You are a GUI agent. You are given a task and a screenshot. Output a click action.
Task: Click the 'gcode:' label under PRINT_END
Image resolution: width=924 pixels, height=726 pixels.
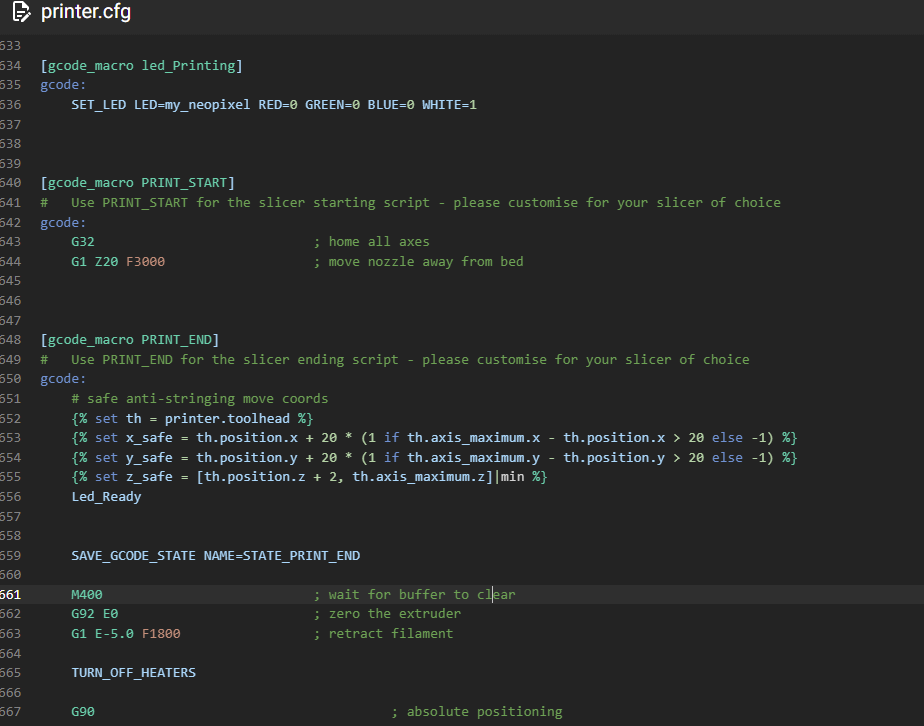tap(63, 379)
